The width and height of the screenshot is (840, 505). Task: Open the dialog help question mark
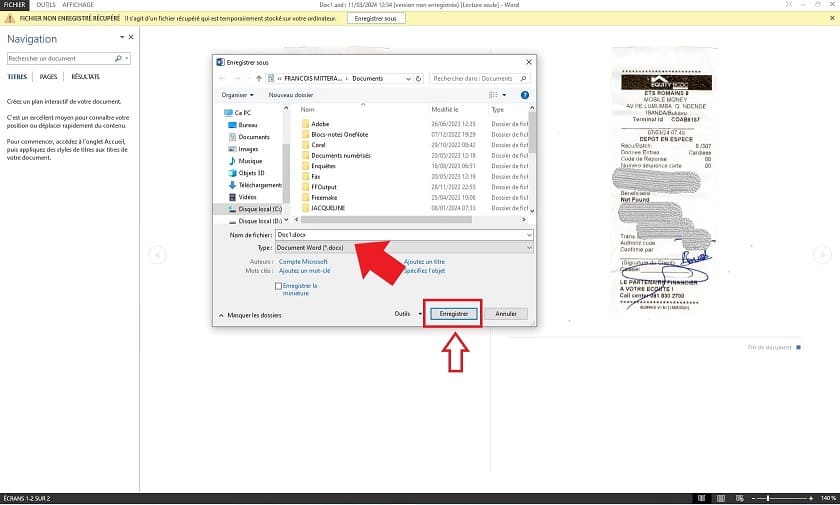pos(525,95)
